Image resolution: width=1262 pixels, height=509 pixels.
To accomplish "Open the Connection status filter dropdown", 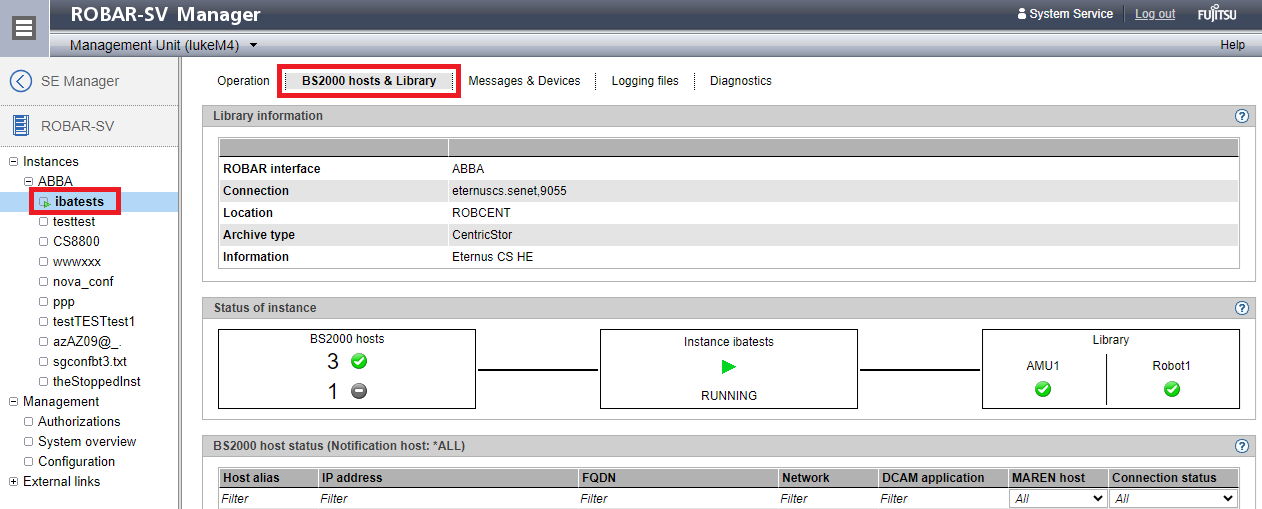I will 1174,498.
